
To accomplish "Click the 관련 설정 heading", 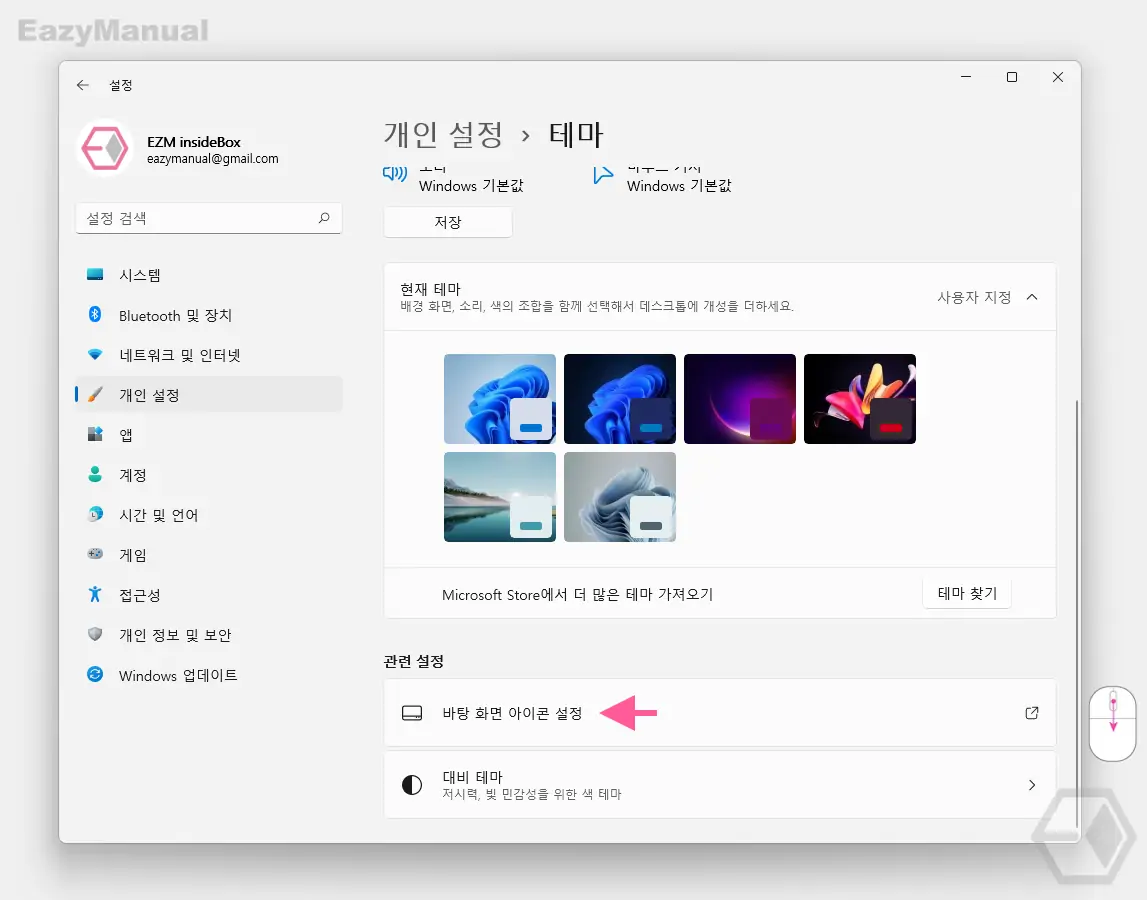I will click(x=413, y=661).
